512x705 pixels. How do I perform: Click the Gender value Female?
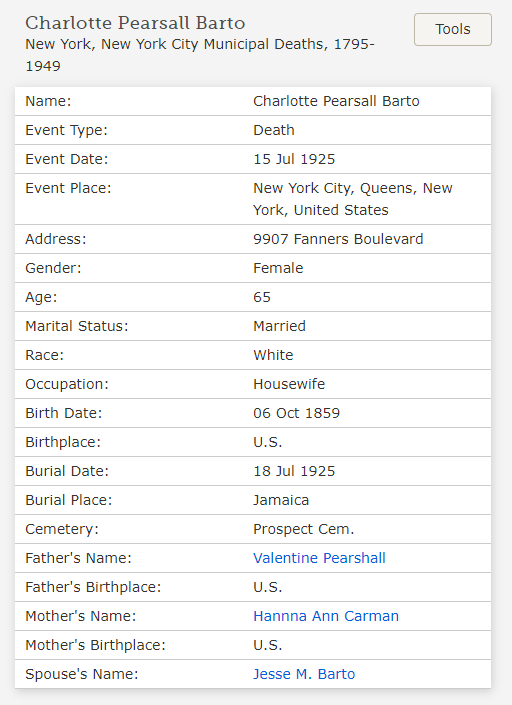coord(278,268)
